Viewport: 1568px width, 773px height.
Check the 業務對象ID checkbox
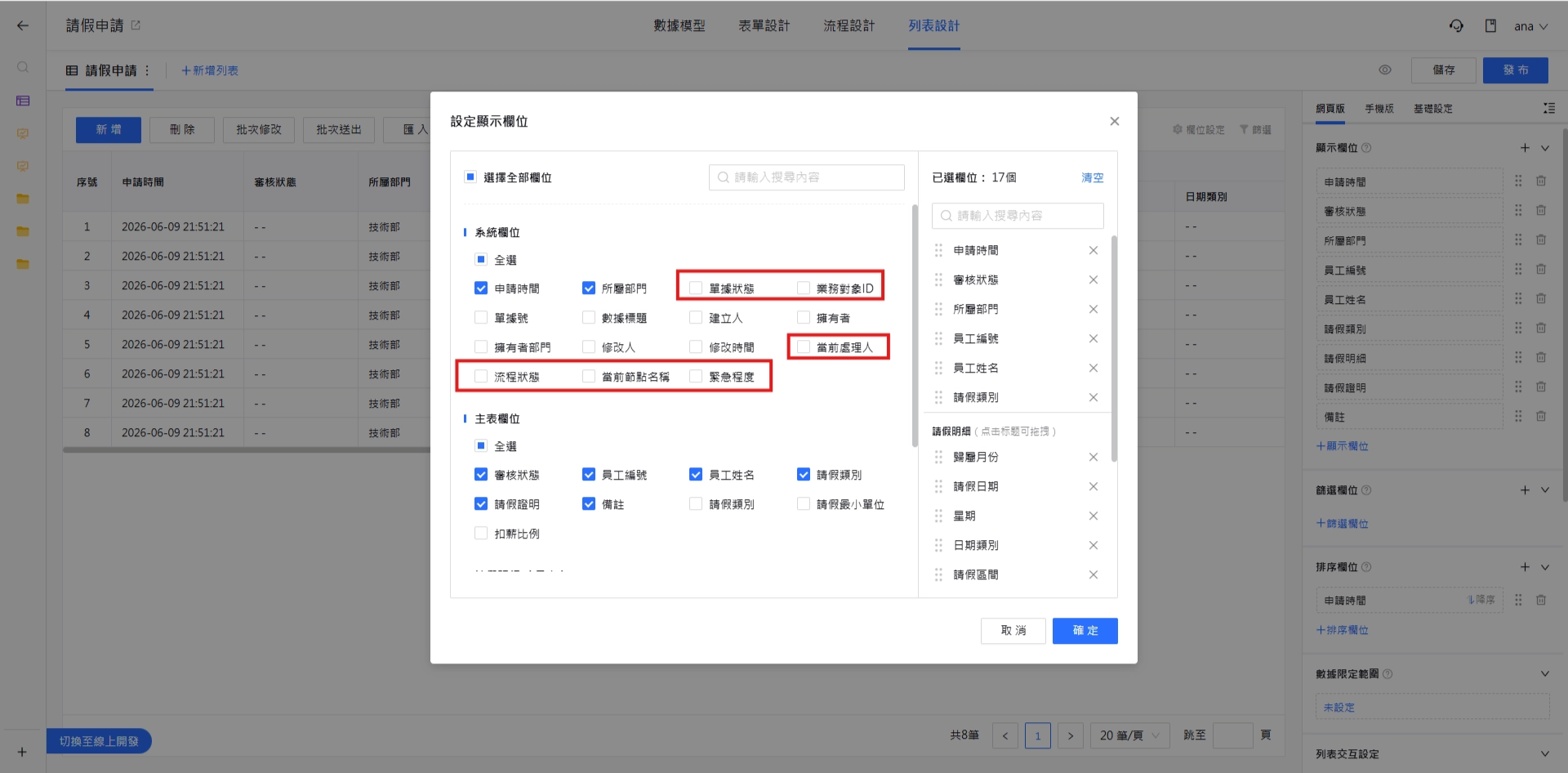click(x=804, y=288)
